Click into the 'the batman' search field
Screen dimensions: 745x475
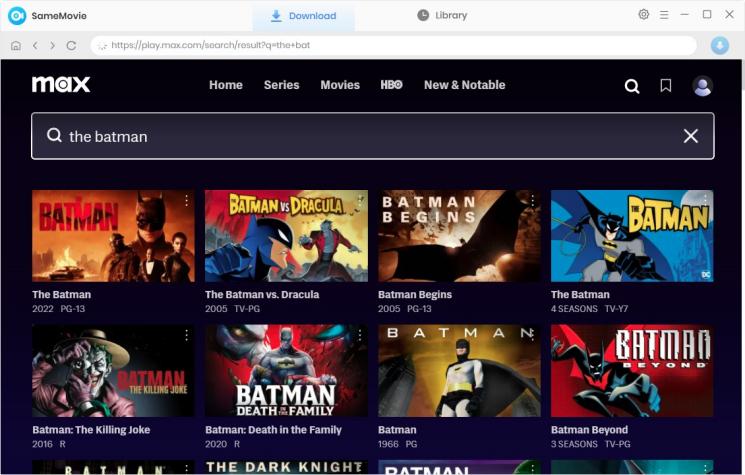(x=372, y=136)
